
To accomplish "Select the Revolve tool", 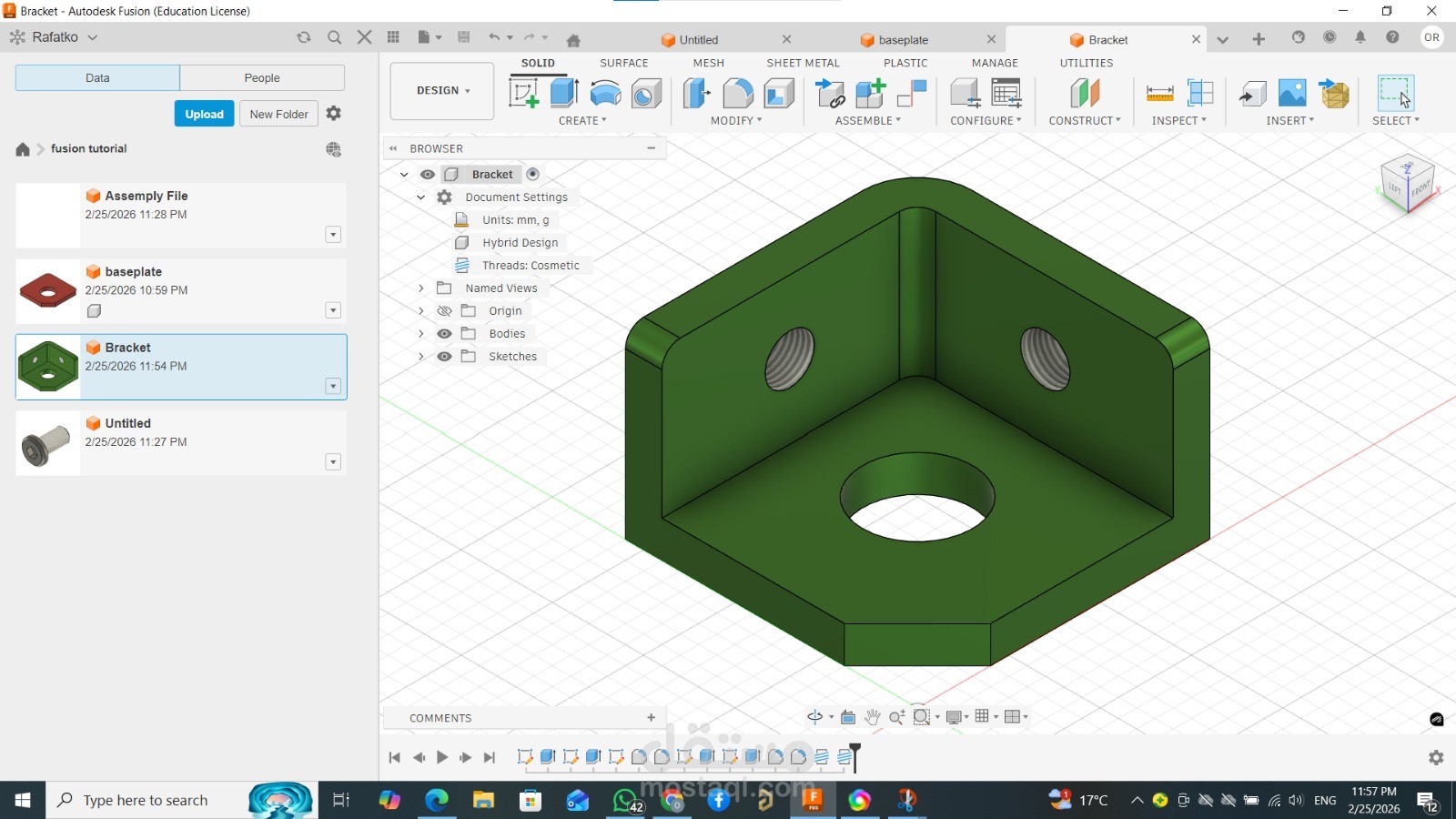I will pos(605,93).
